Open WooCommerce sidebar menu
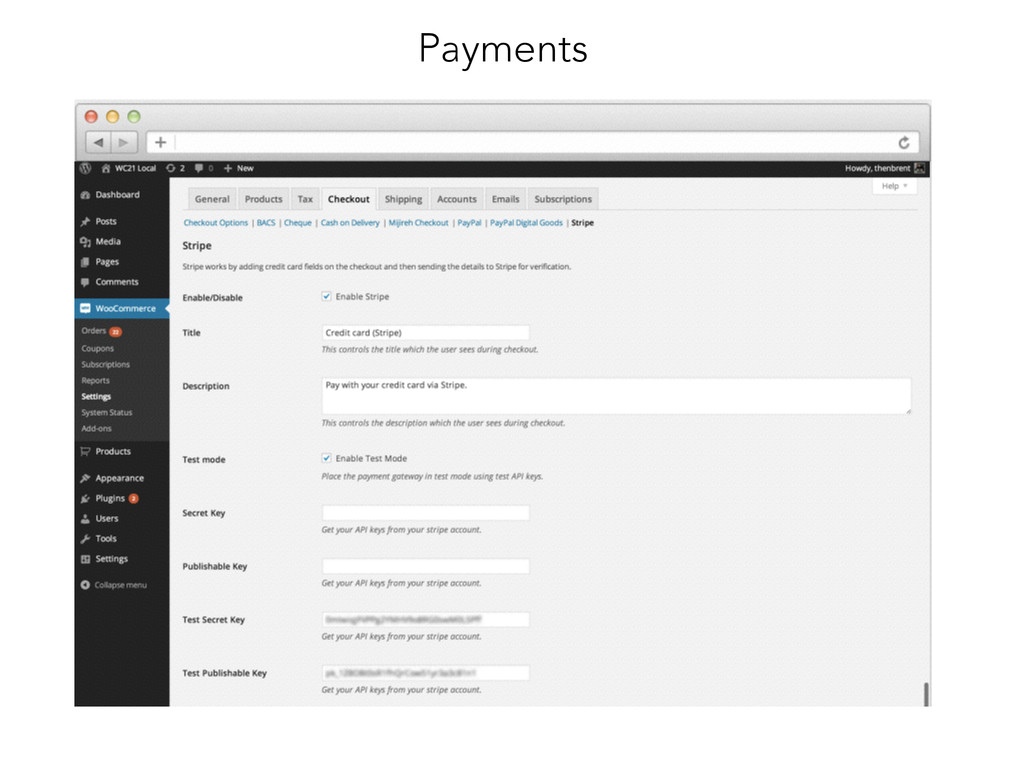 (x=121, y=308)
